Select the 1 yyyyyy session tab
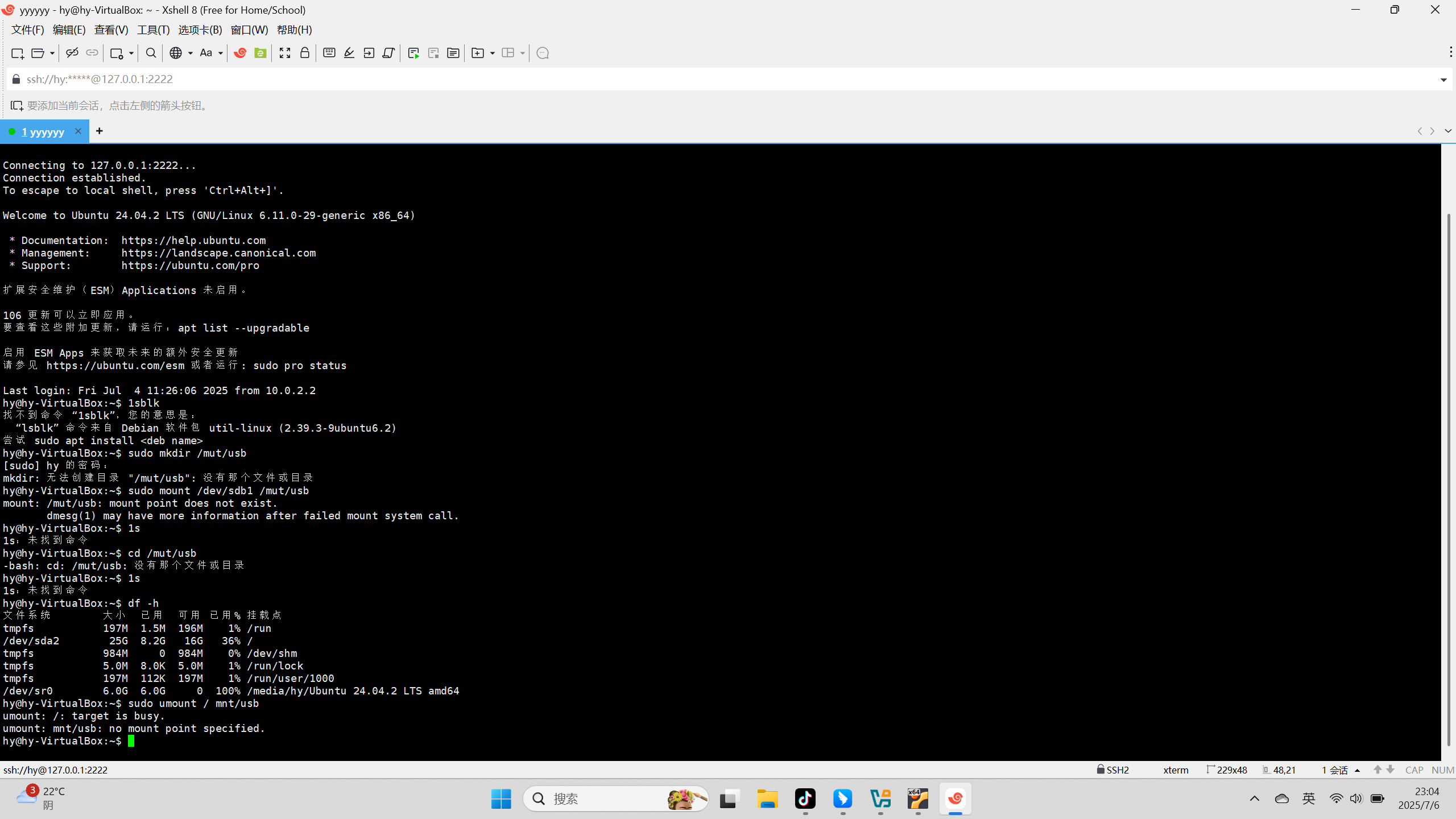Screen dimensions: 1456x819 coord(43,132)
